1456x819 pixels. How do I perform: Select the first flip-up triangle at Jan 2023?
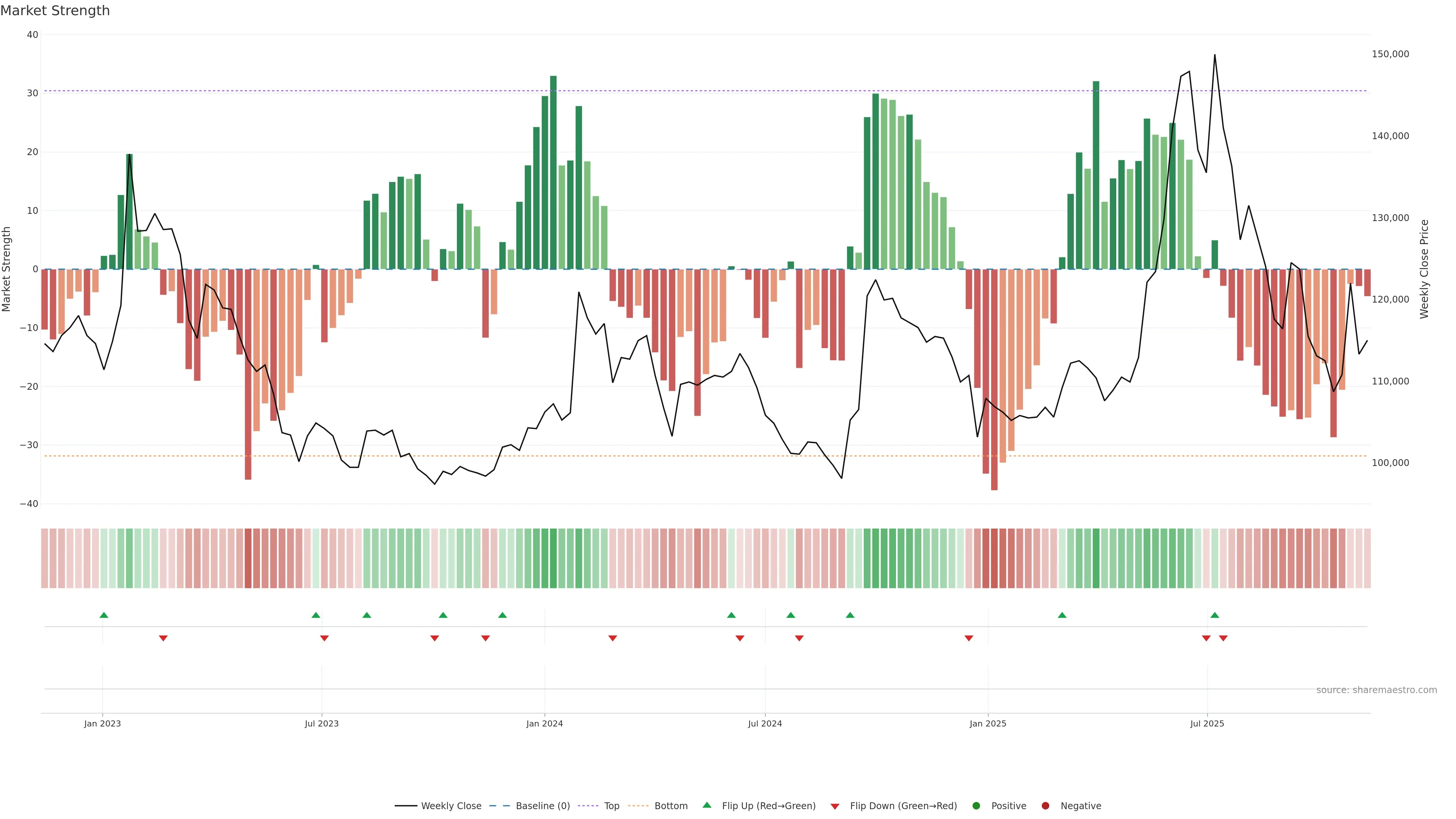pos(104,615)
